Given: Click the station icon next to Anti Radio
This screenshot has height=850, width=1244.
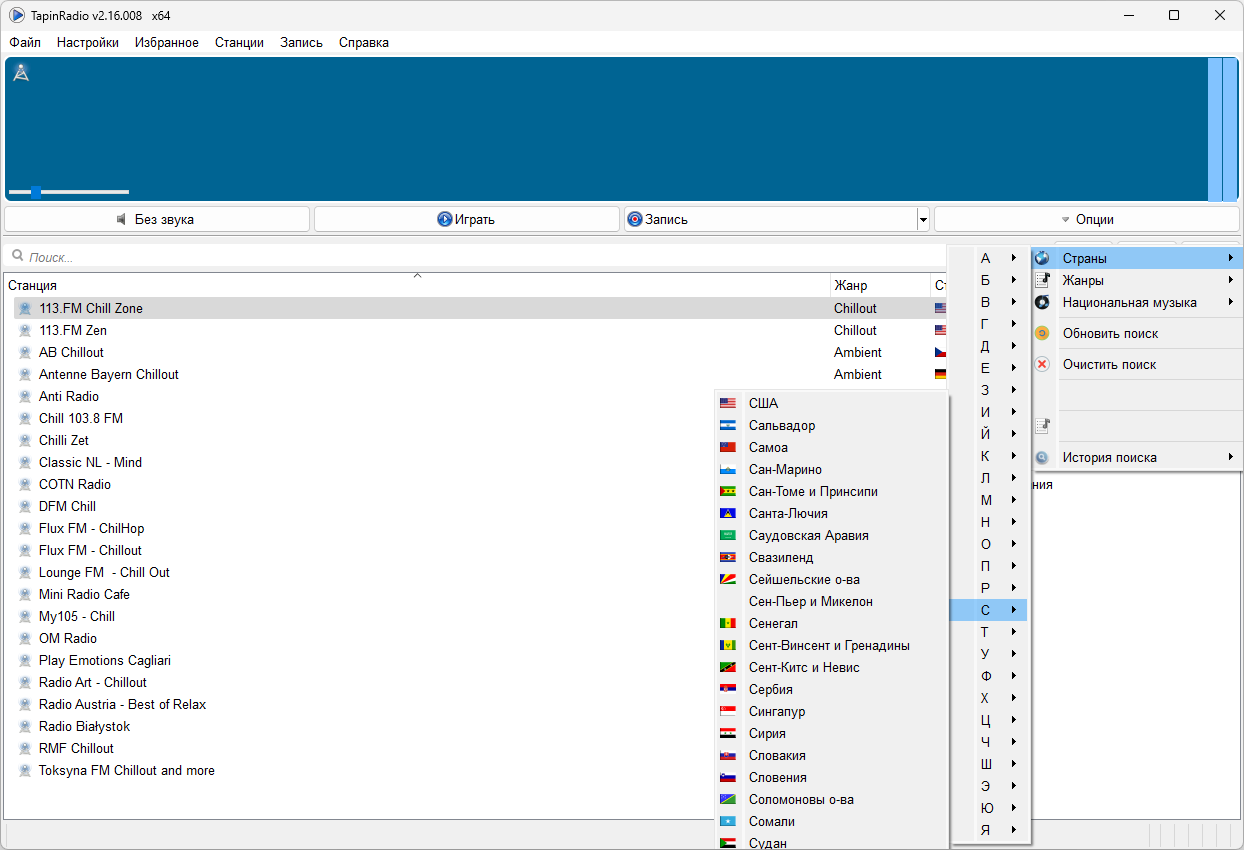Looking at the screenshot, I should 25,396.
